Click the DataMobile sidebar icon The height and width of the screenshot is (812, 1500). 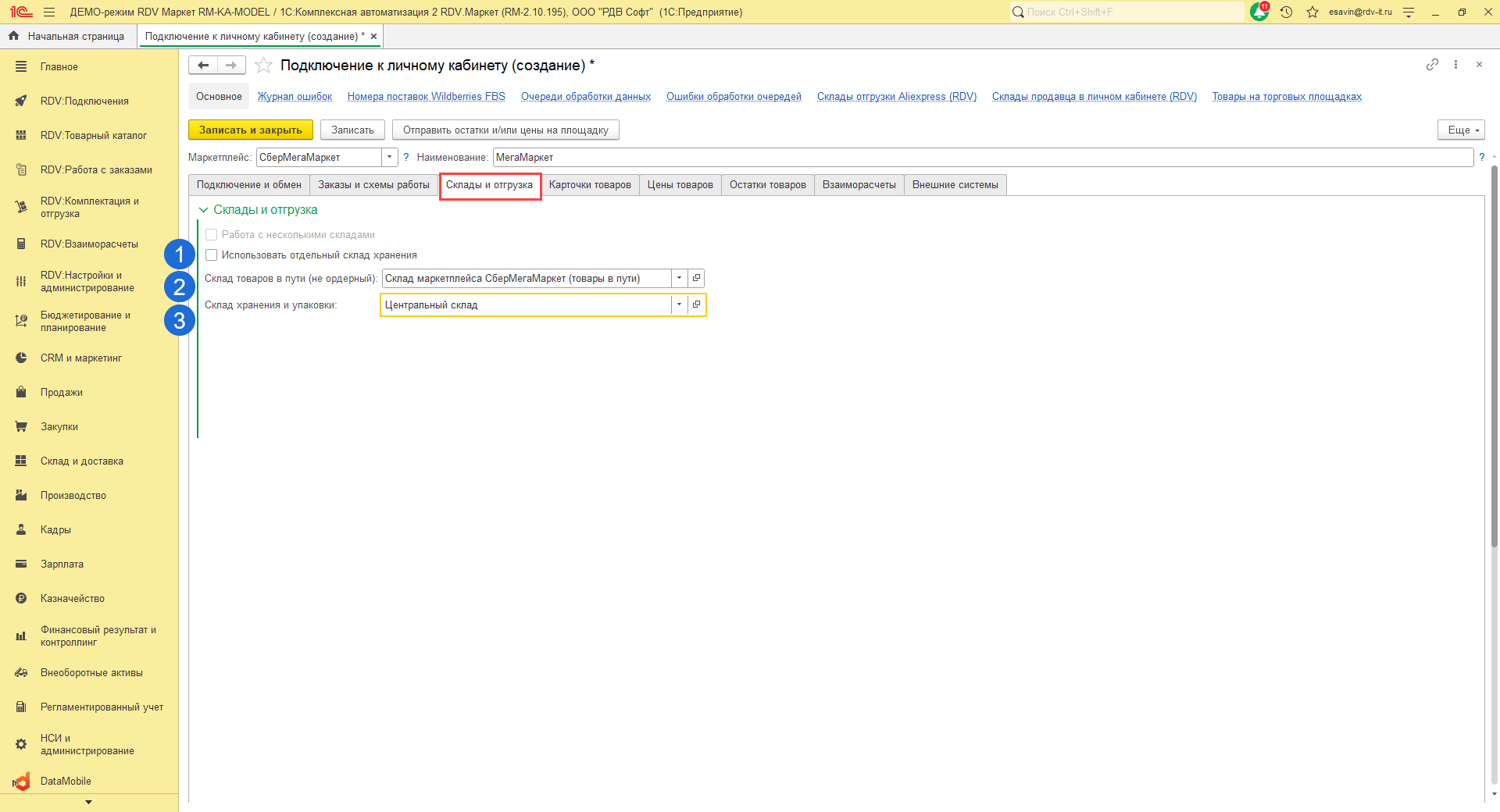(x=21, y=782)
